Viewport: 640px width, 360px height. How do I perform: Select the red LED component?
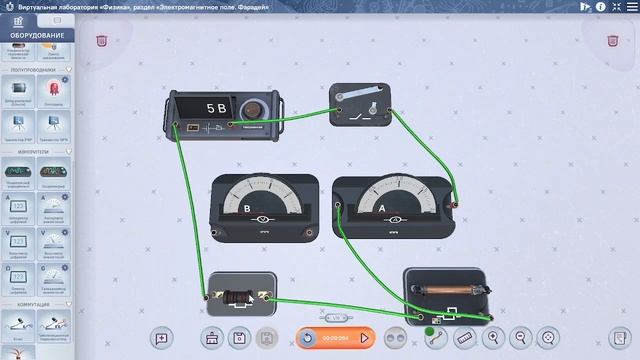pos(53,91)
